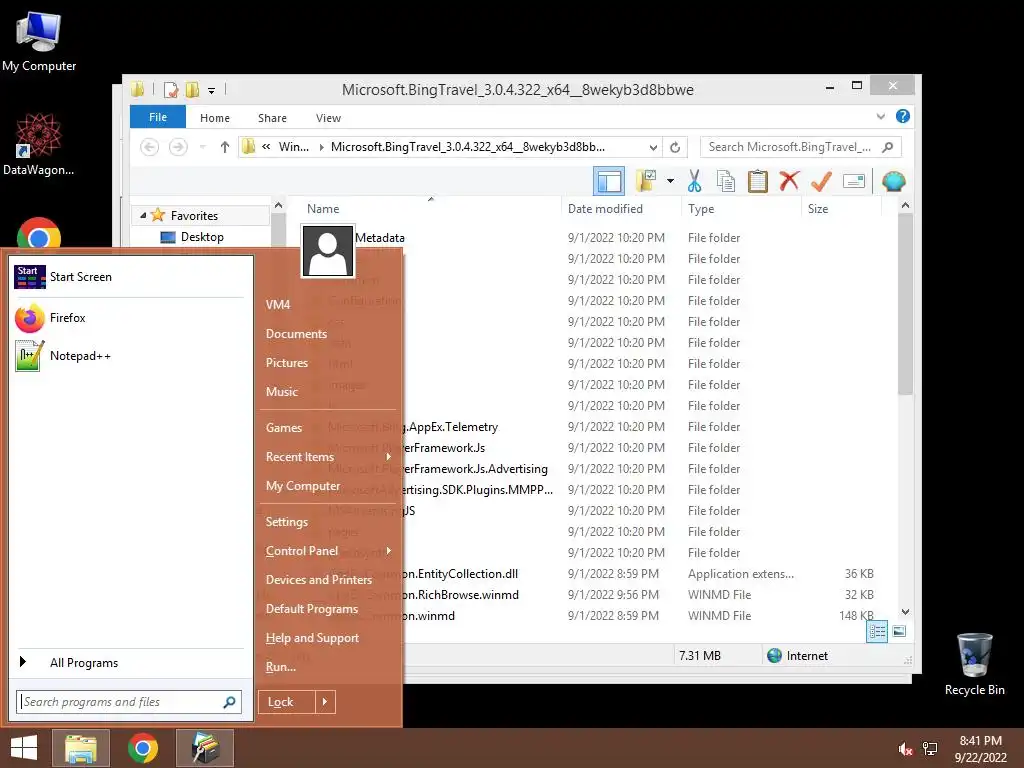Open Customize Quick Access Toolbar dropdown

tap(212, 90)
